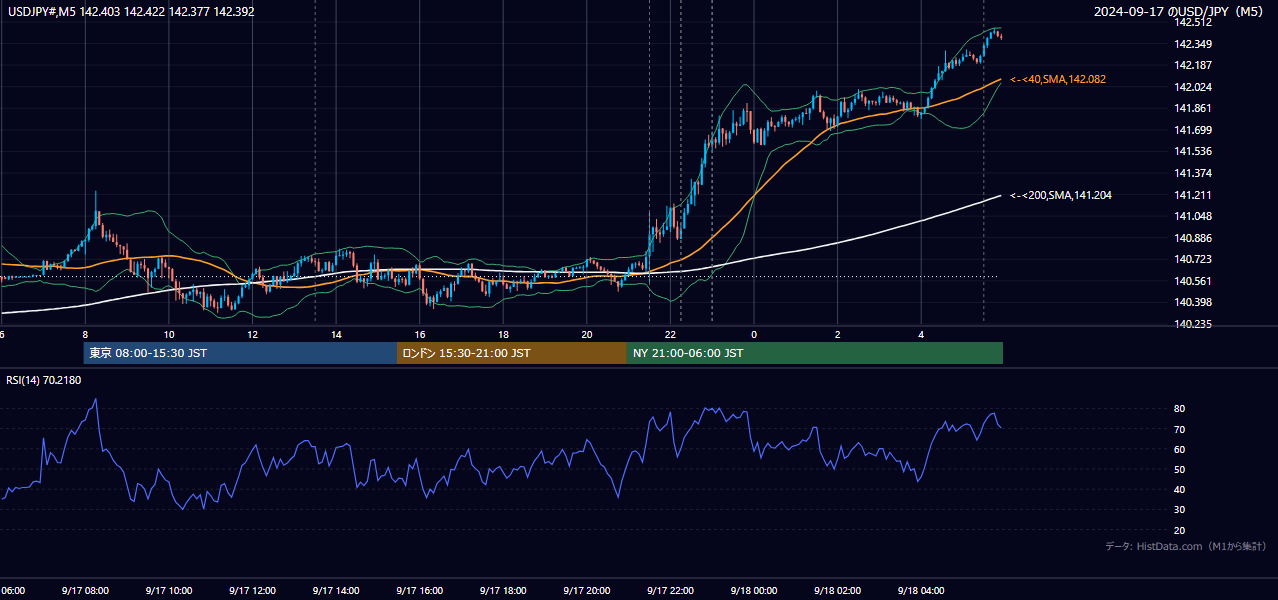Click the 141.211 price axis label
The height and width of the screenshot is (600, 1278).
coord(1193,194)
